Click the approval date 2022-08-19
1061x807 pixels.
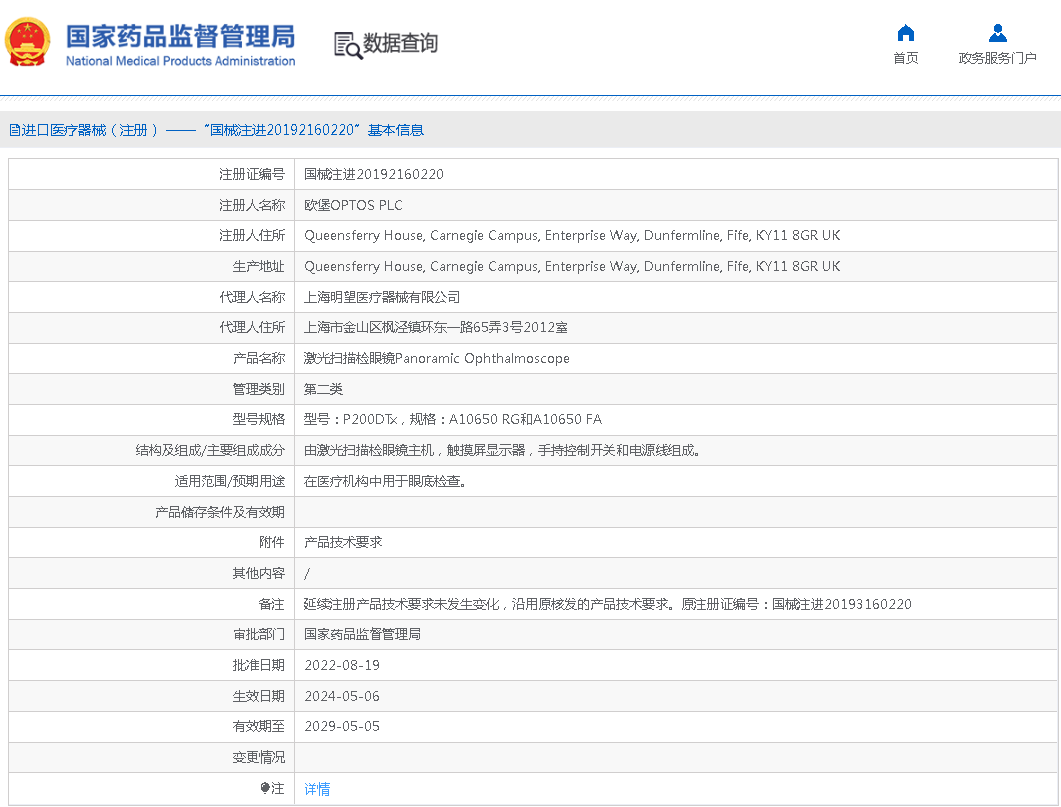342,665
